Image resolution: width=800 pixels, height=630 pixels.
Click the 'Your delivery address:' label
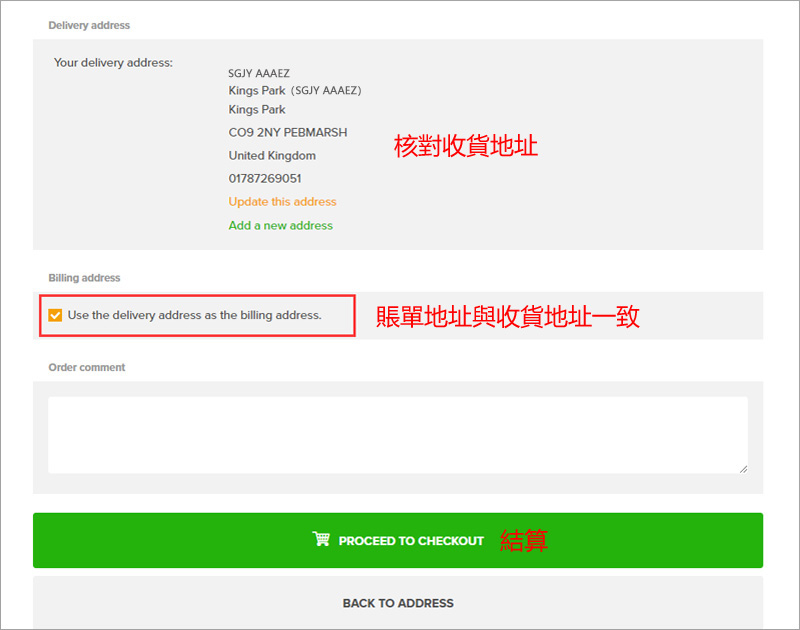(x=113, y=63)
